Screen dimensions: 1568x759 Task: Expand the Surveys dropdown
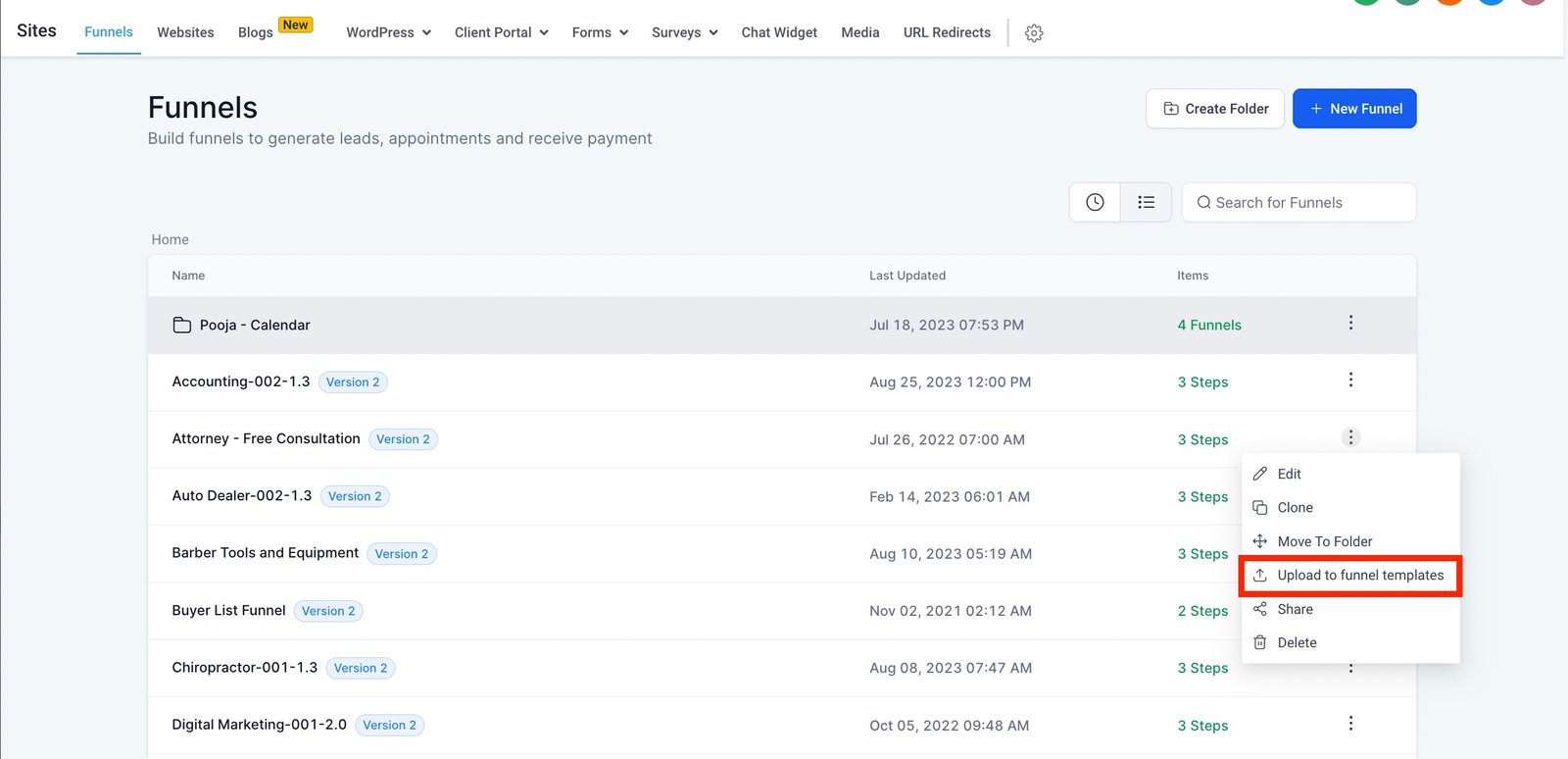click(x=684, y=32)
